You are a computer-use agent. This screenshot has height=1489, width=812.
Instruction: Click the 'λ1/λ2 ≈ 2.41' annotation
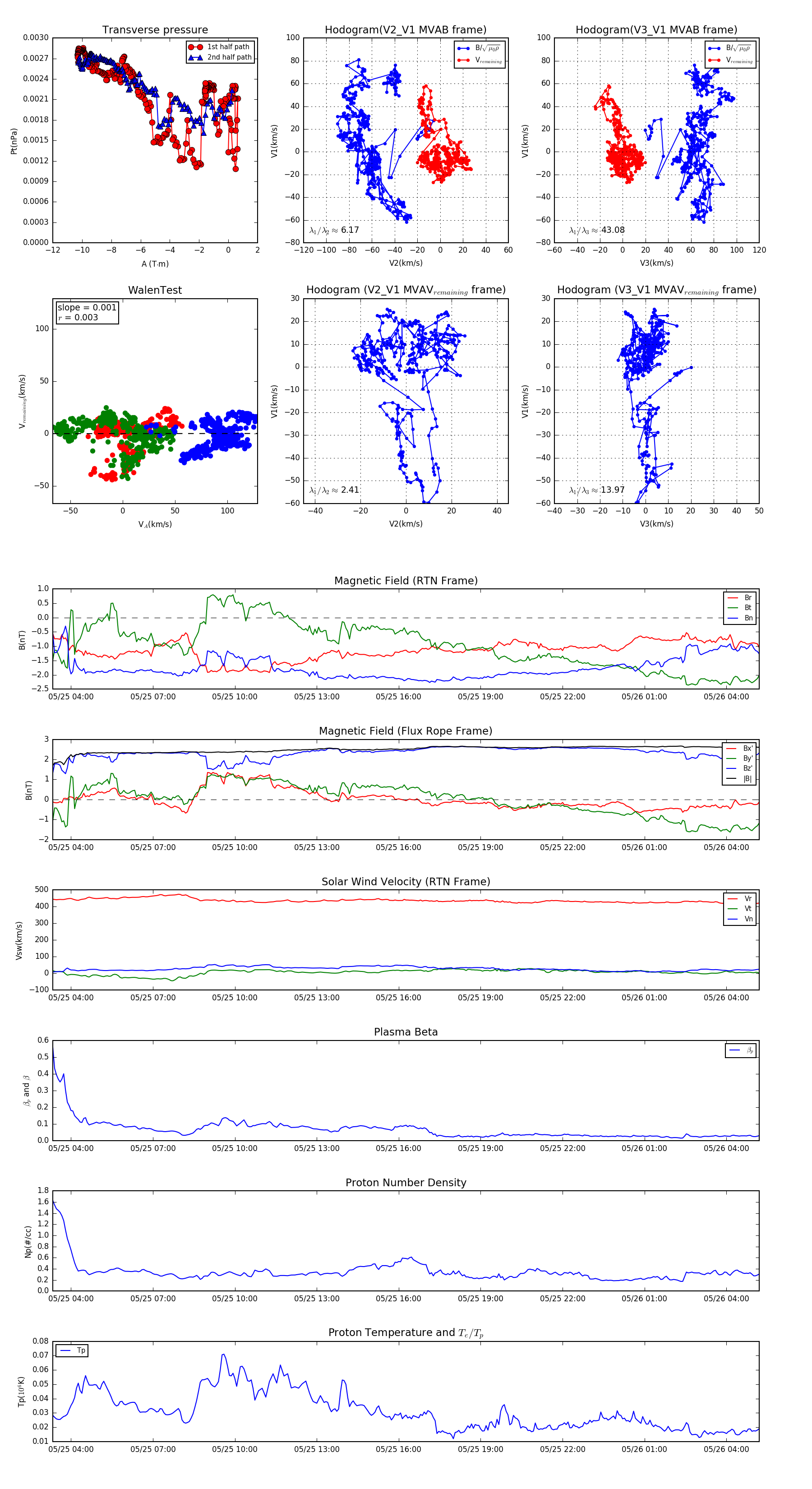tap(334, 490)
